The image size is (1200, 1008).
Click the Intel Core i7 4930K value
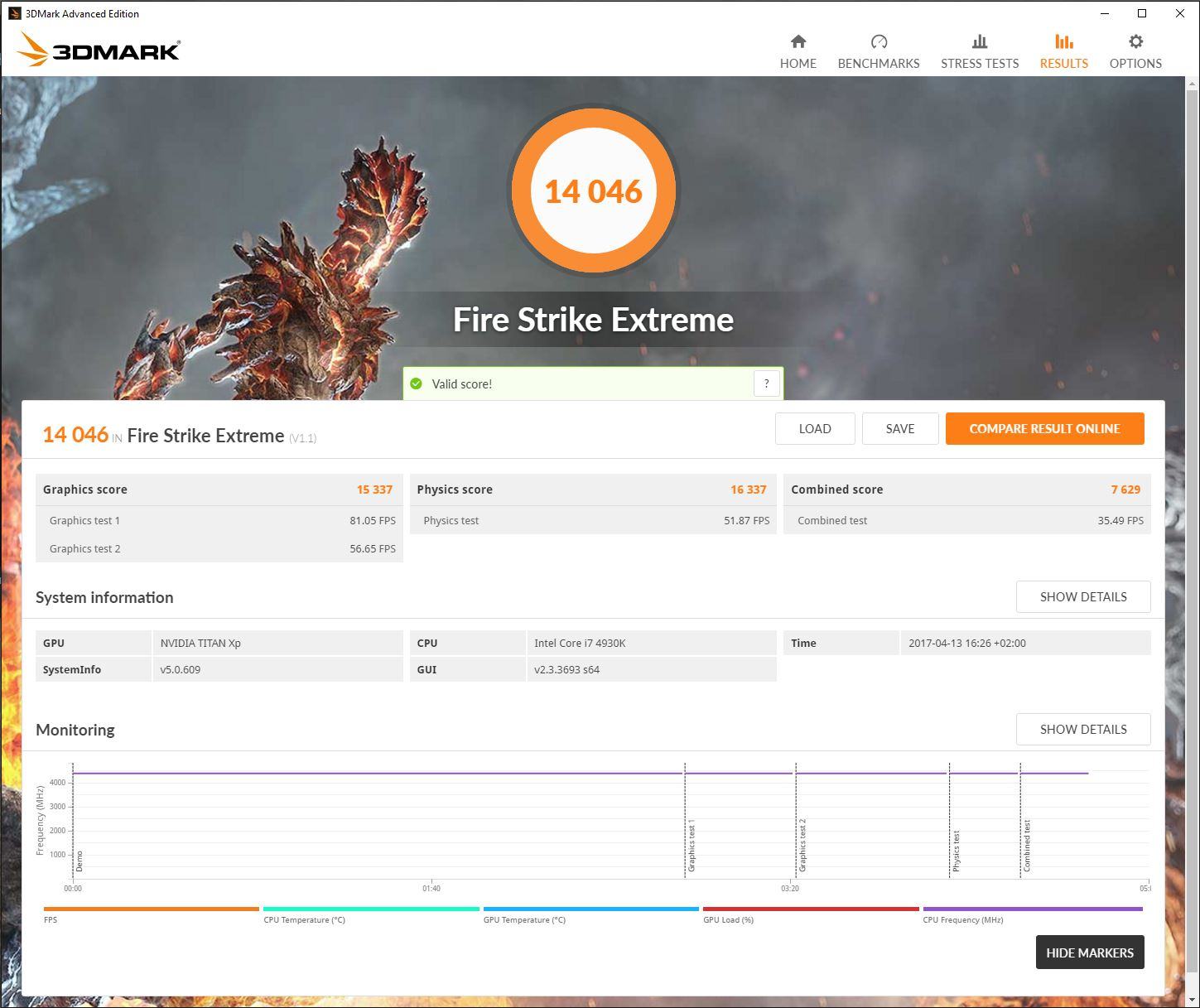pyautogui.click(x=580, y=643)
